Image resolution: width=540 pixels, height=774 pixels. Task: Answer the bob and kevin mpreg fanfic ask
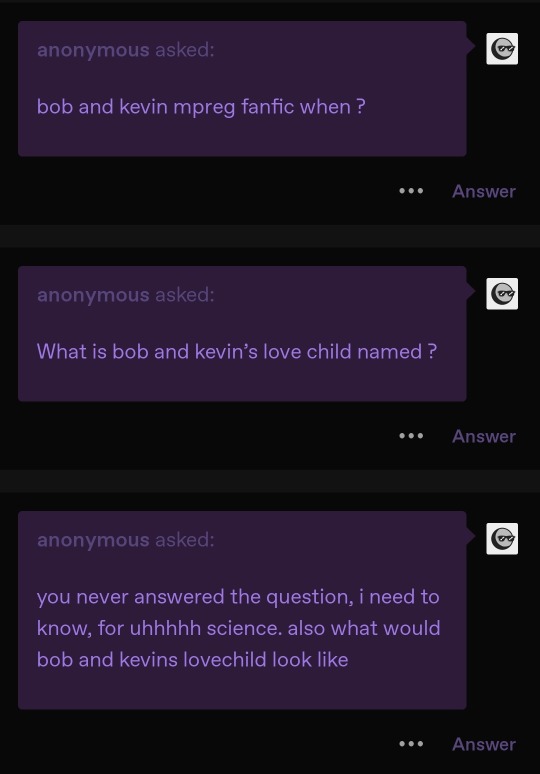click(484, 191)
